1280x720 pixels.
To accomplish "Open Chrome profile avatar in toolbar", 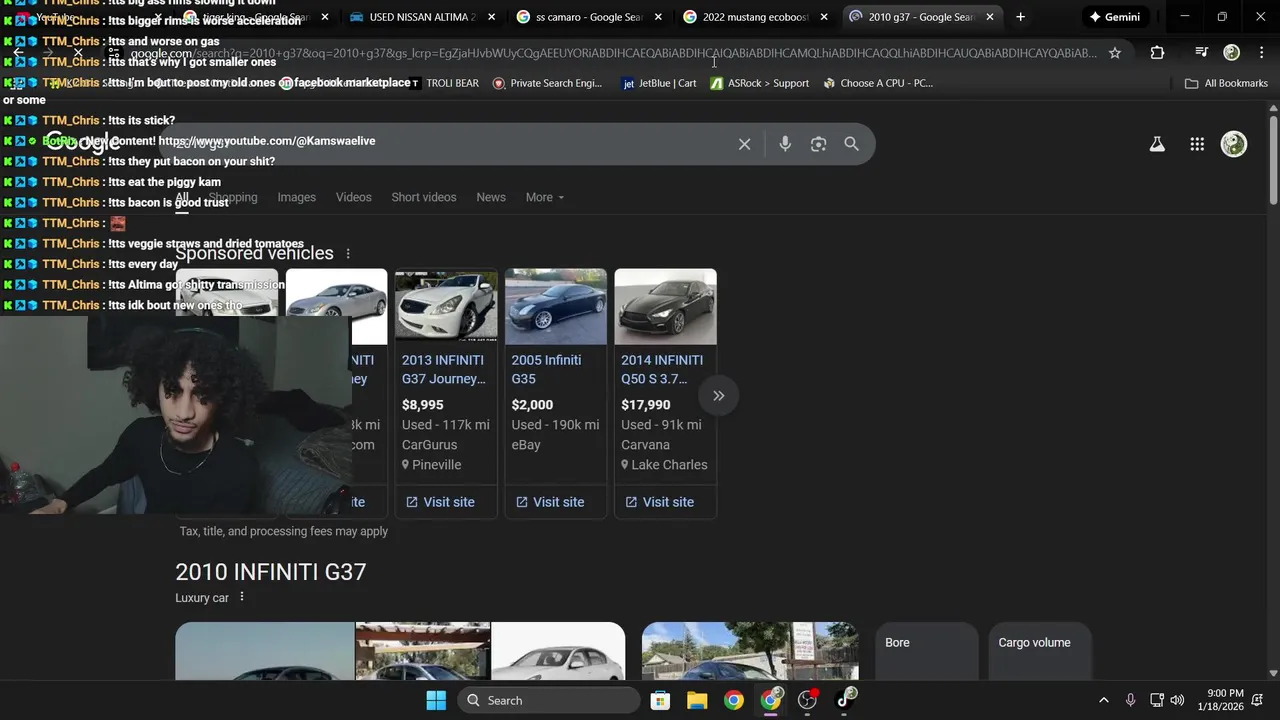I will pos(1232,53).
